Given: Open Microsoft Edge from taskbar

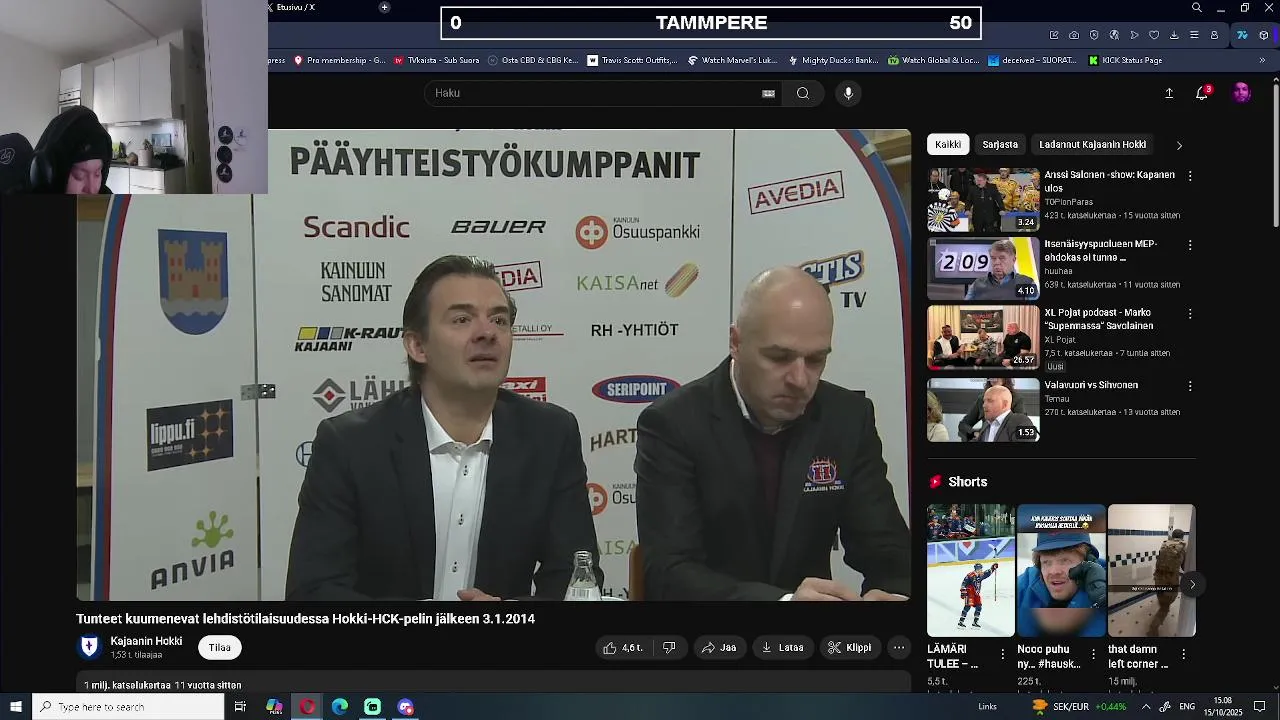Looking at the screenshot, I should tap(340, 707).
